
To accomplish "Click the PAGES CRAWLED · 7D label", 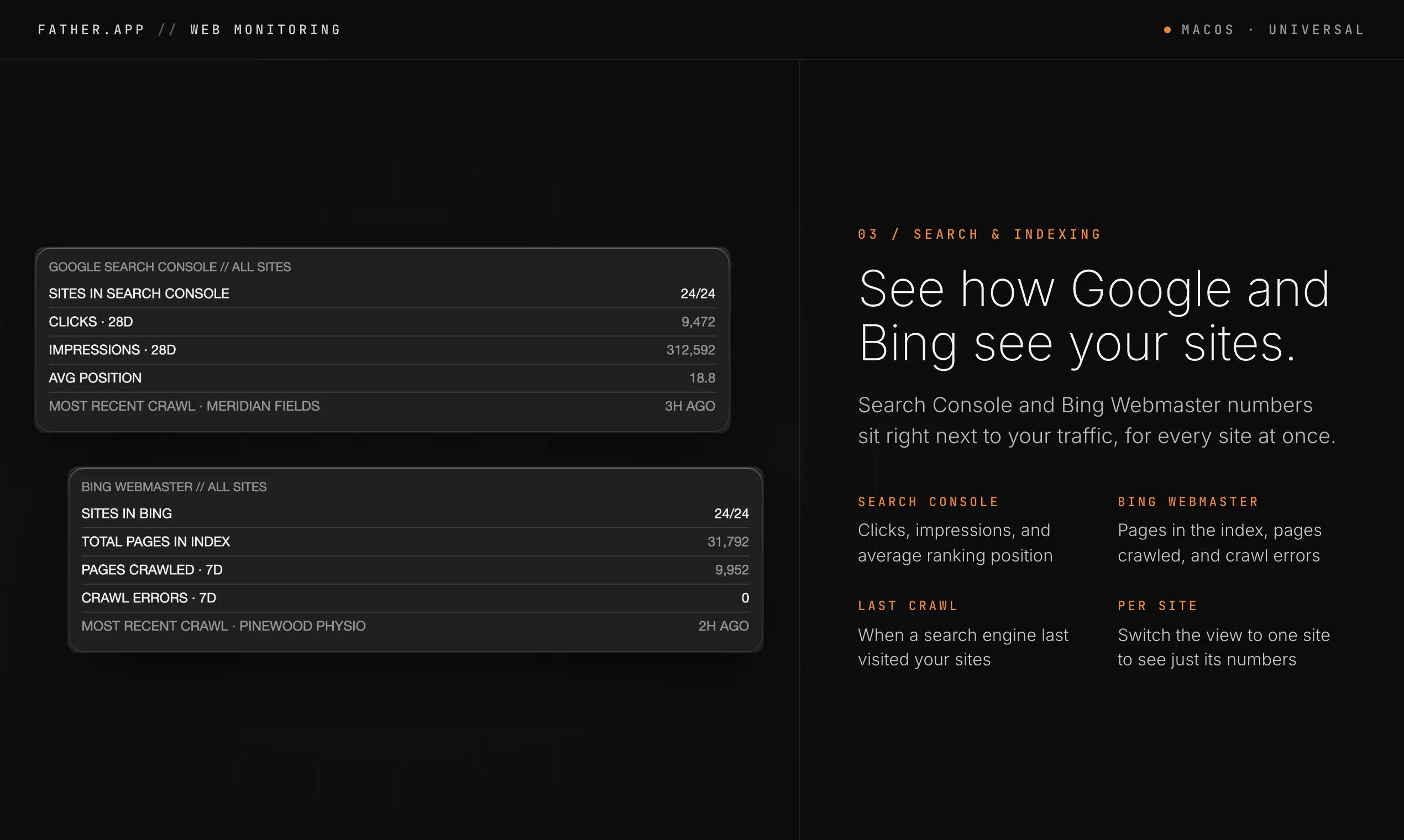I will (x=151, y=569).
